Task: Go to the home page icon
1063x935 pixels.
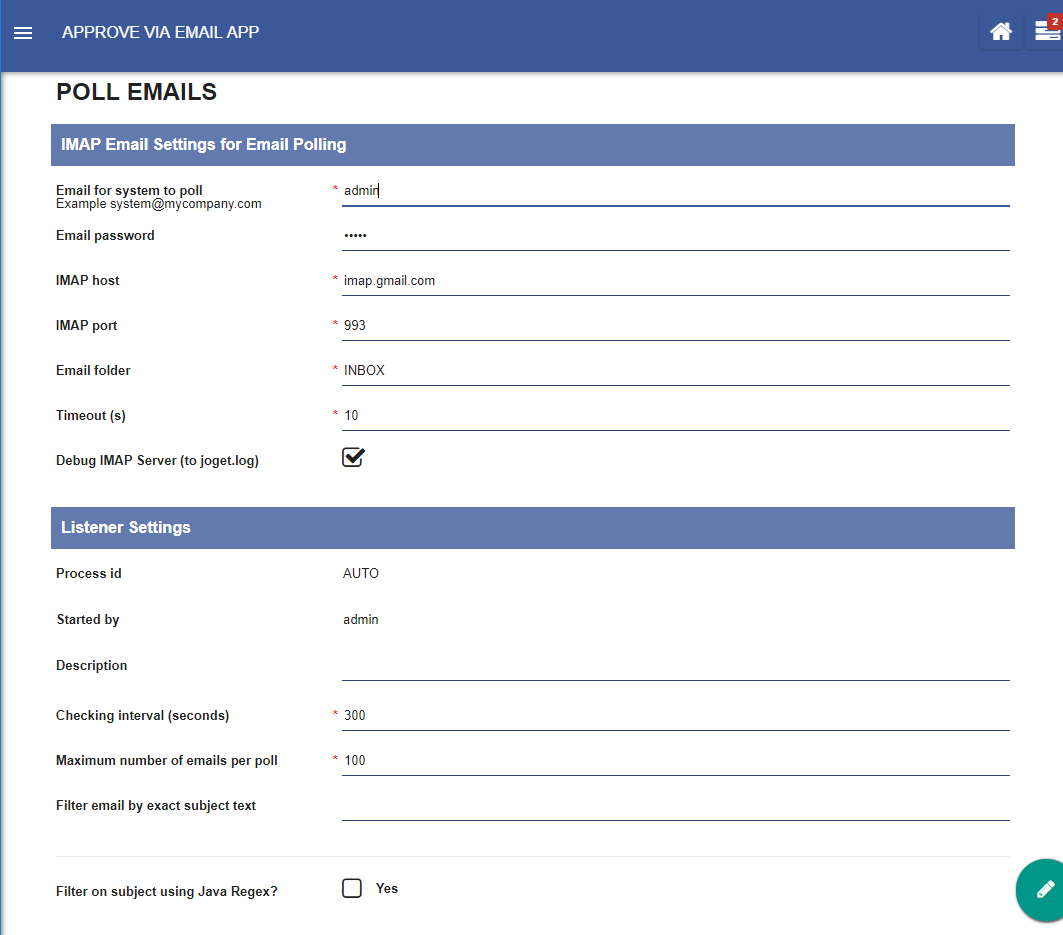Action: (x=1001, y=32)
